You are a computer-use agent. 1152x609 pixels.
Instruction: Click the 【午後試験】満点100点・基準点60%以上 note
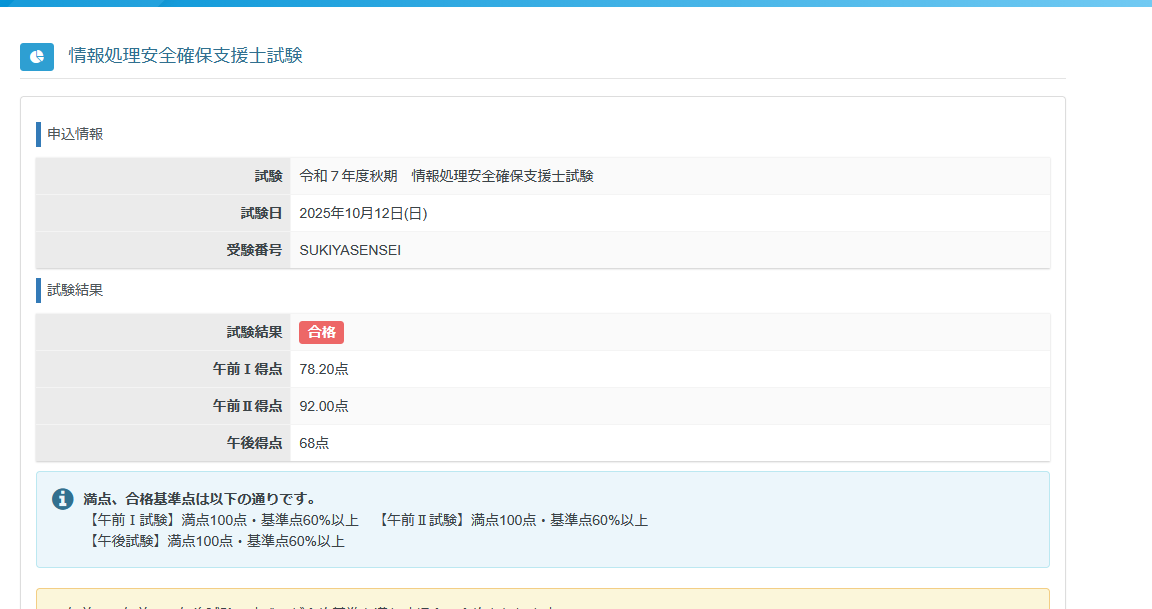[x=215, y=541]
